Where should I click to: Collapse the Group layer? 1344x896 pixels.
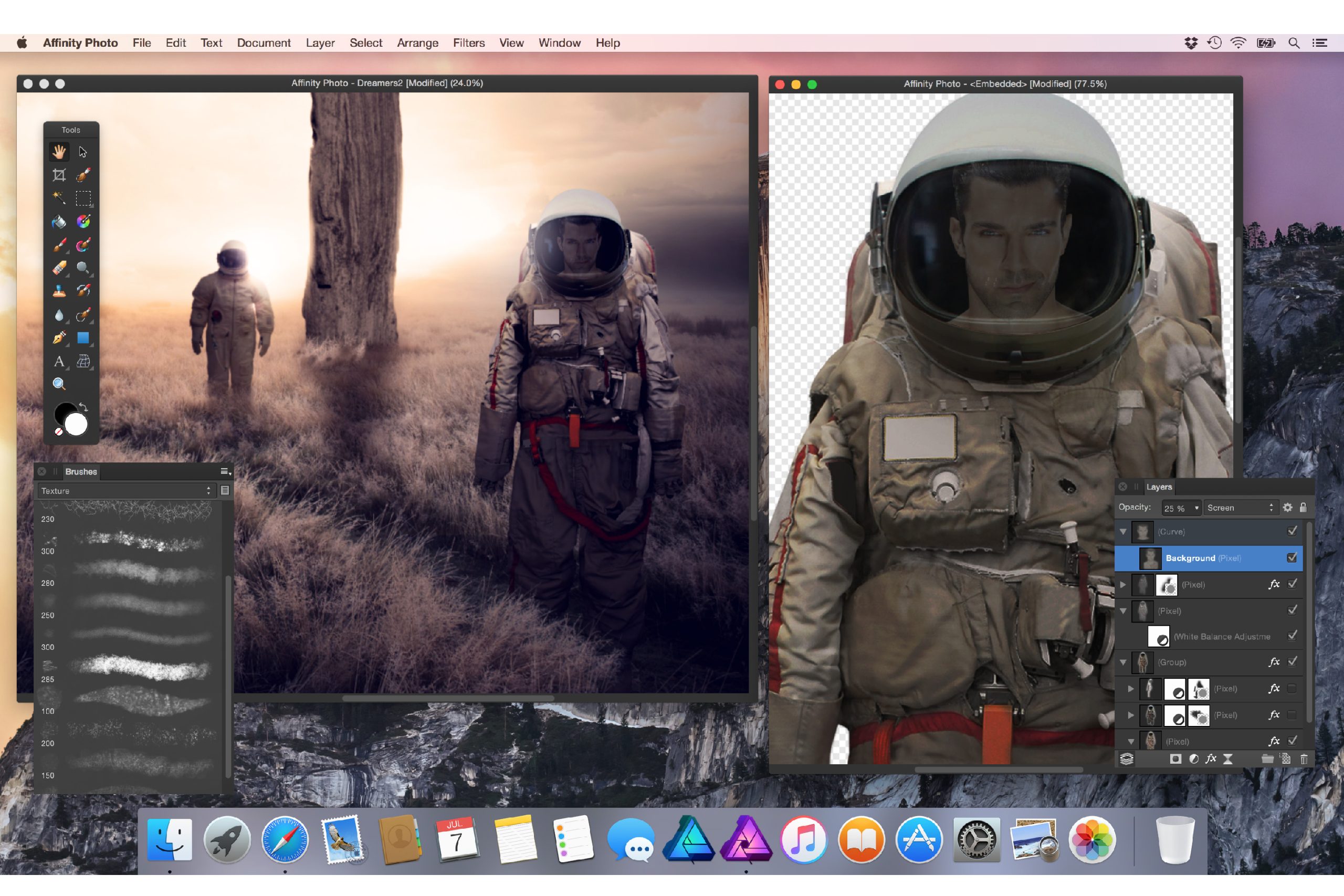1123,662
